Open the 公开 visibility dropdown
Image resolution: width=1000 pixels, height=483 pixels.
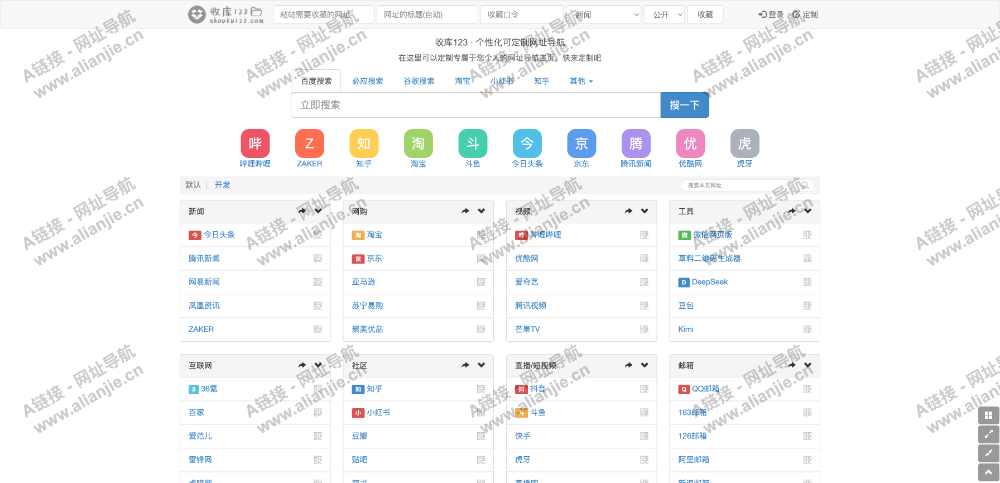click(x=665, y=15)
